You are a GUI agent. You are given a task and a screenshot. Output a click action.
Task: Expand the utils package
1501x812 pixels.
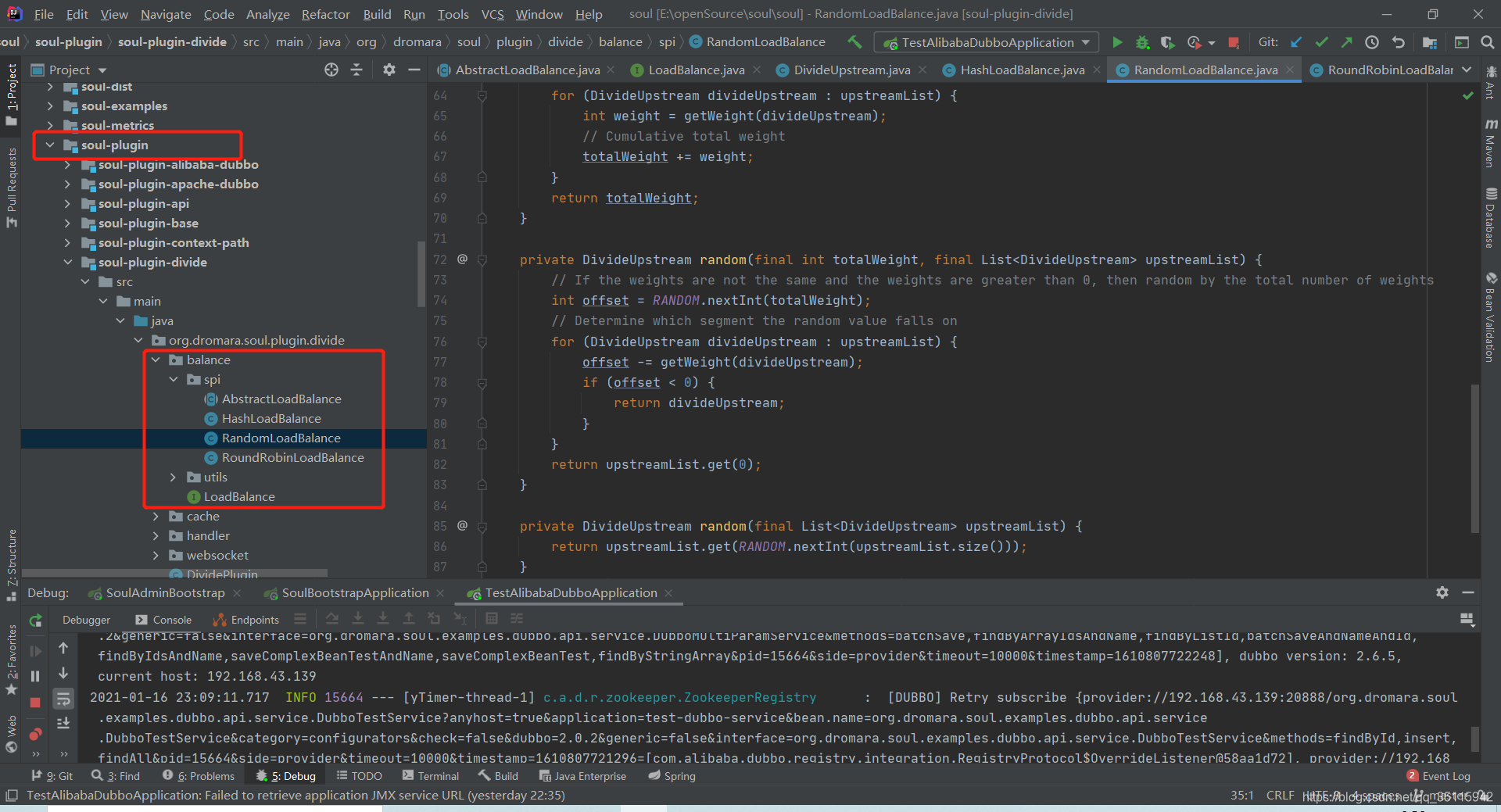(173, 477)
